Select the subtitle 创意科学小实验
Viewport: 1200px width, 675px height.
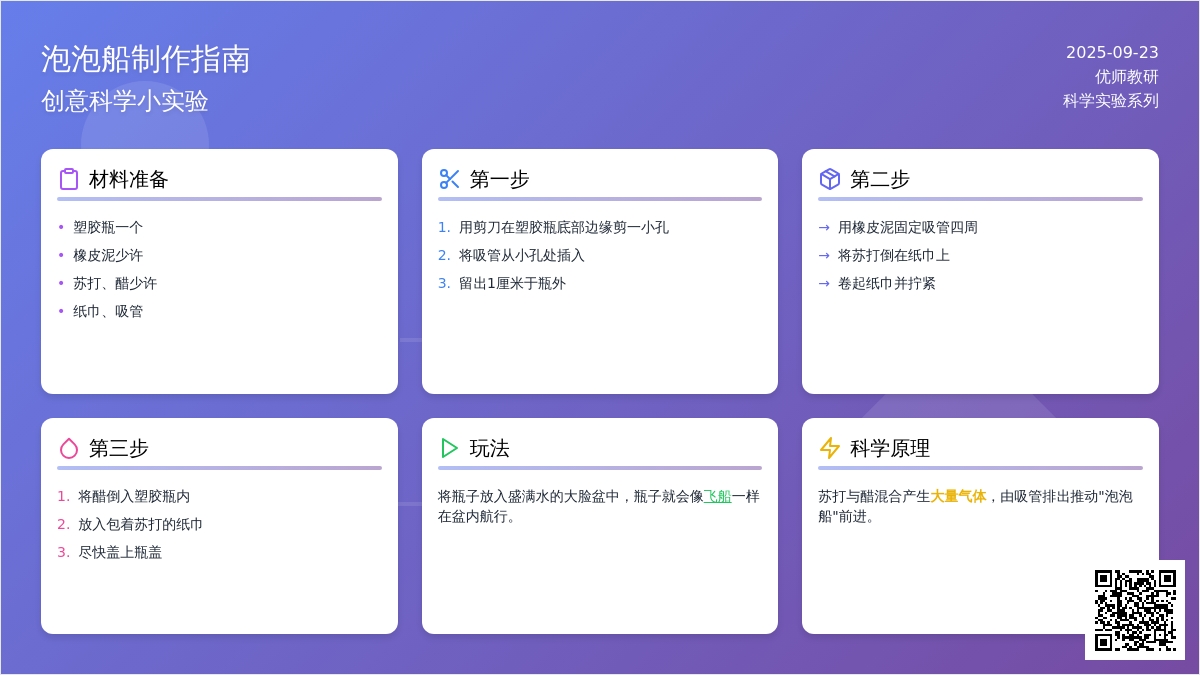pos(125,101)
